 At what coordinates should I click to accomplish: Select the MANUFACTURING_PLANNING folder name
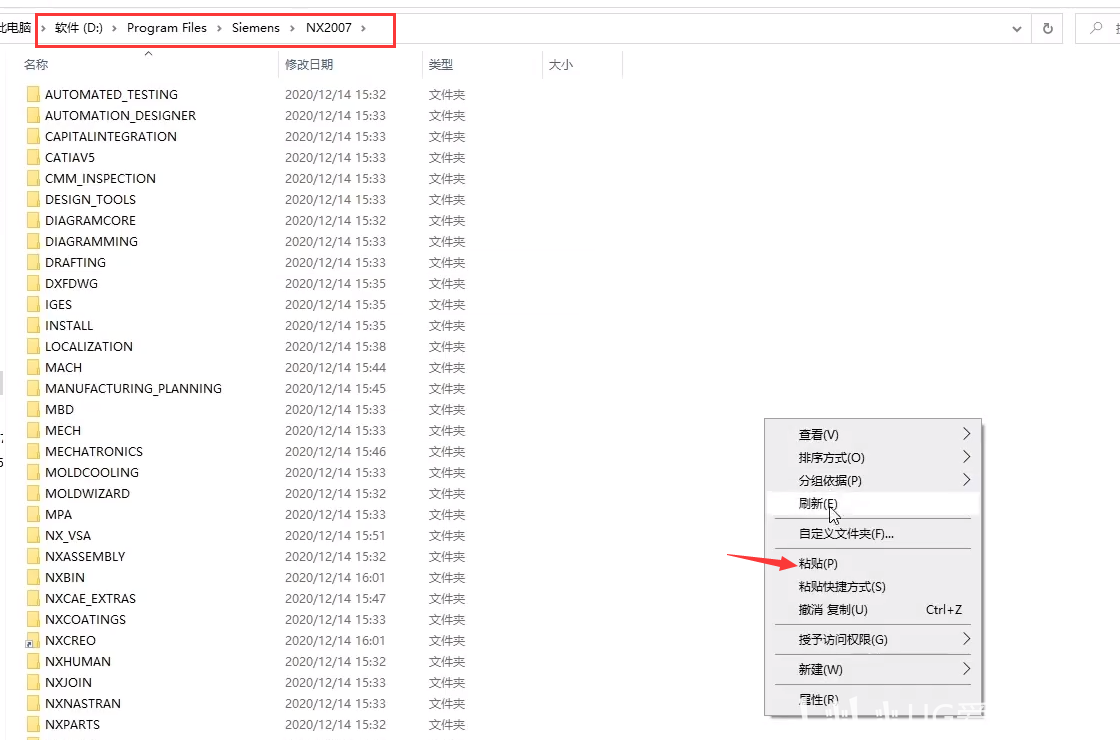(133, 389)
